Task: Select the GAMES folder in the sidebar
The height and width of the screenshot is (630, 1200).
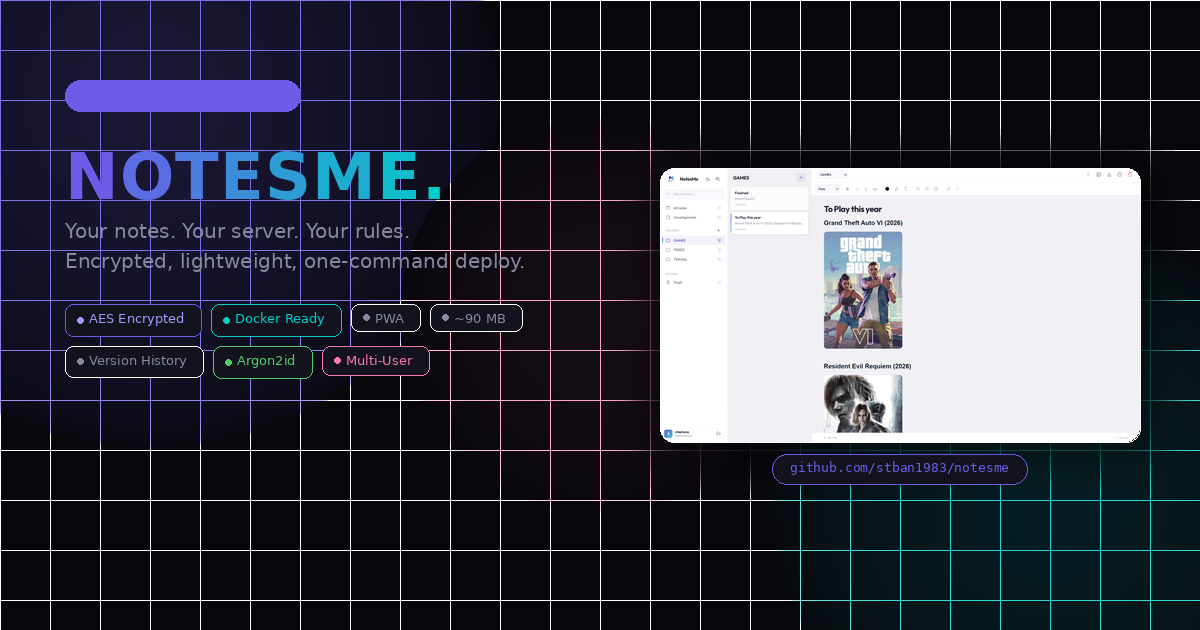Action: point(693,240)
